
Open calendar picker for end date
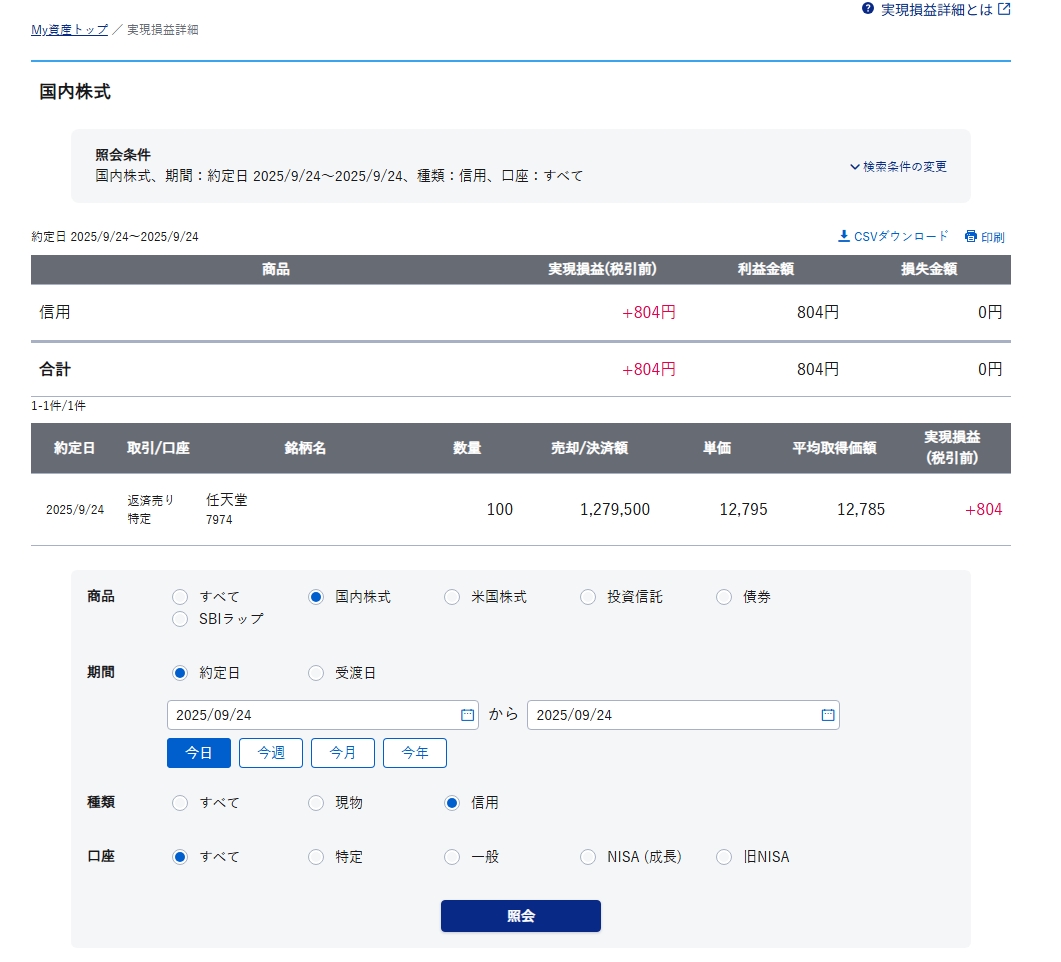828,715
